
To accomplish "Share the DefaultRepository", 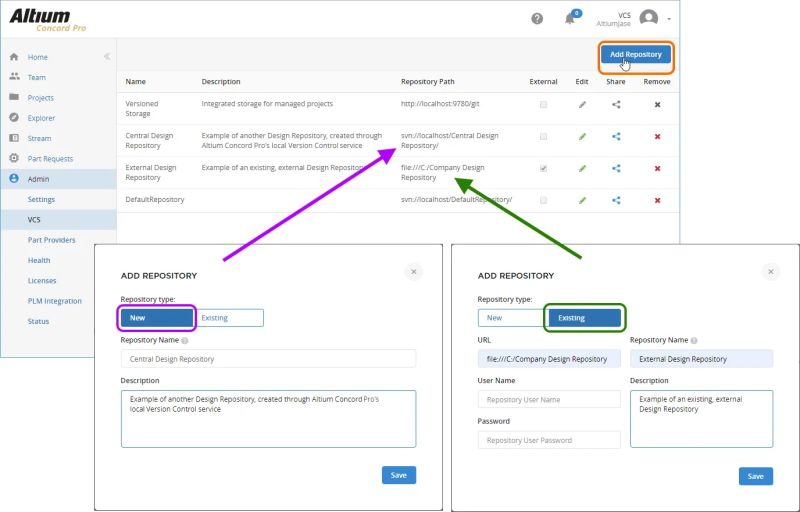I will point(616,200).
